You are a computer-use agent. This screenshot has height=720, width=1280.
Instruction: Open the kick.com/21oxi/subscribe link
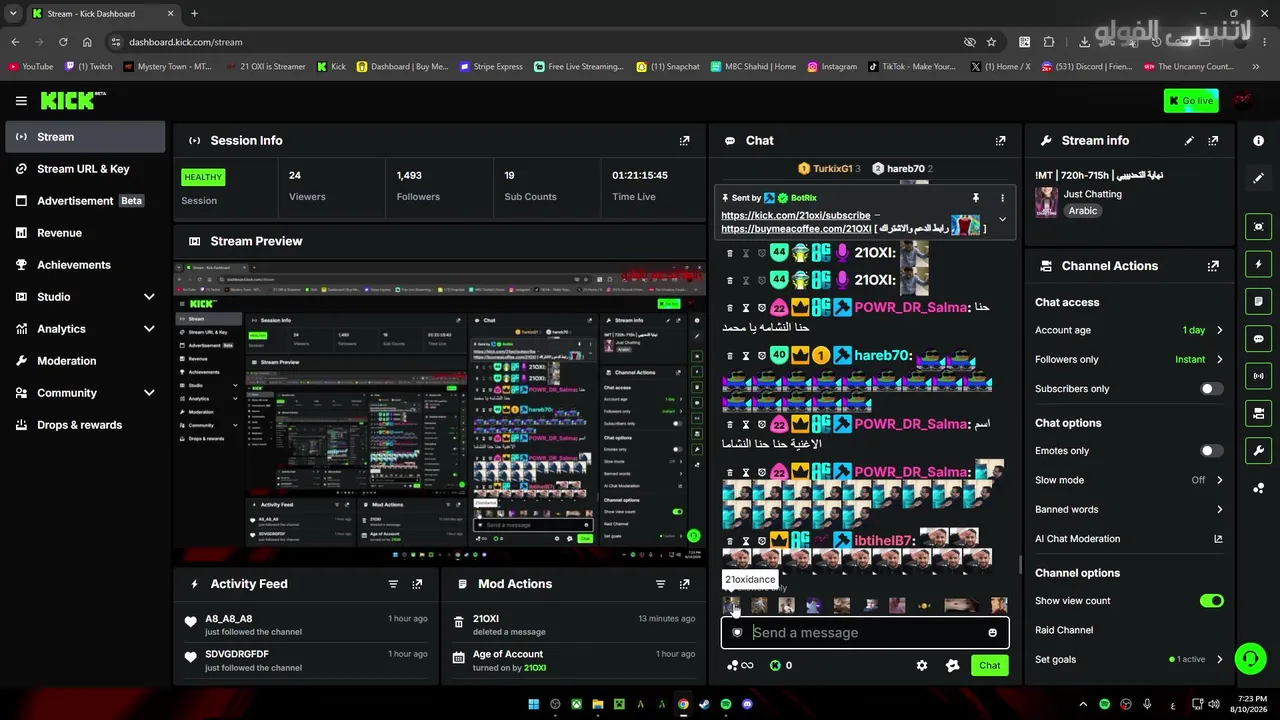coord(795,216)
